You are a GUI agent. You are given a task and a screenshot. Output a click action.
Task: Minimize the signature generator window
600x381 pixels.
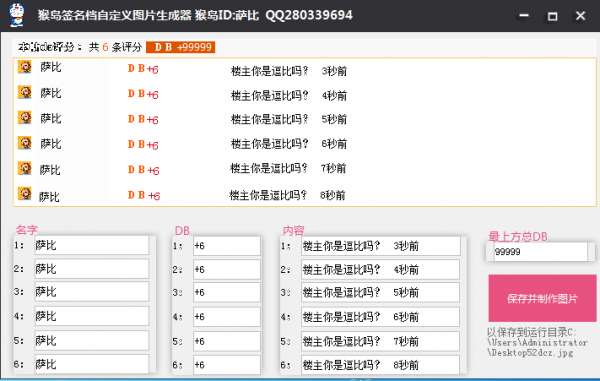524,16
